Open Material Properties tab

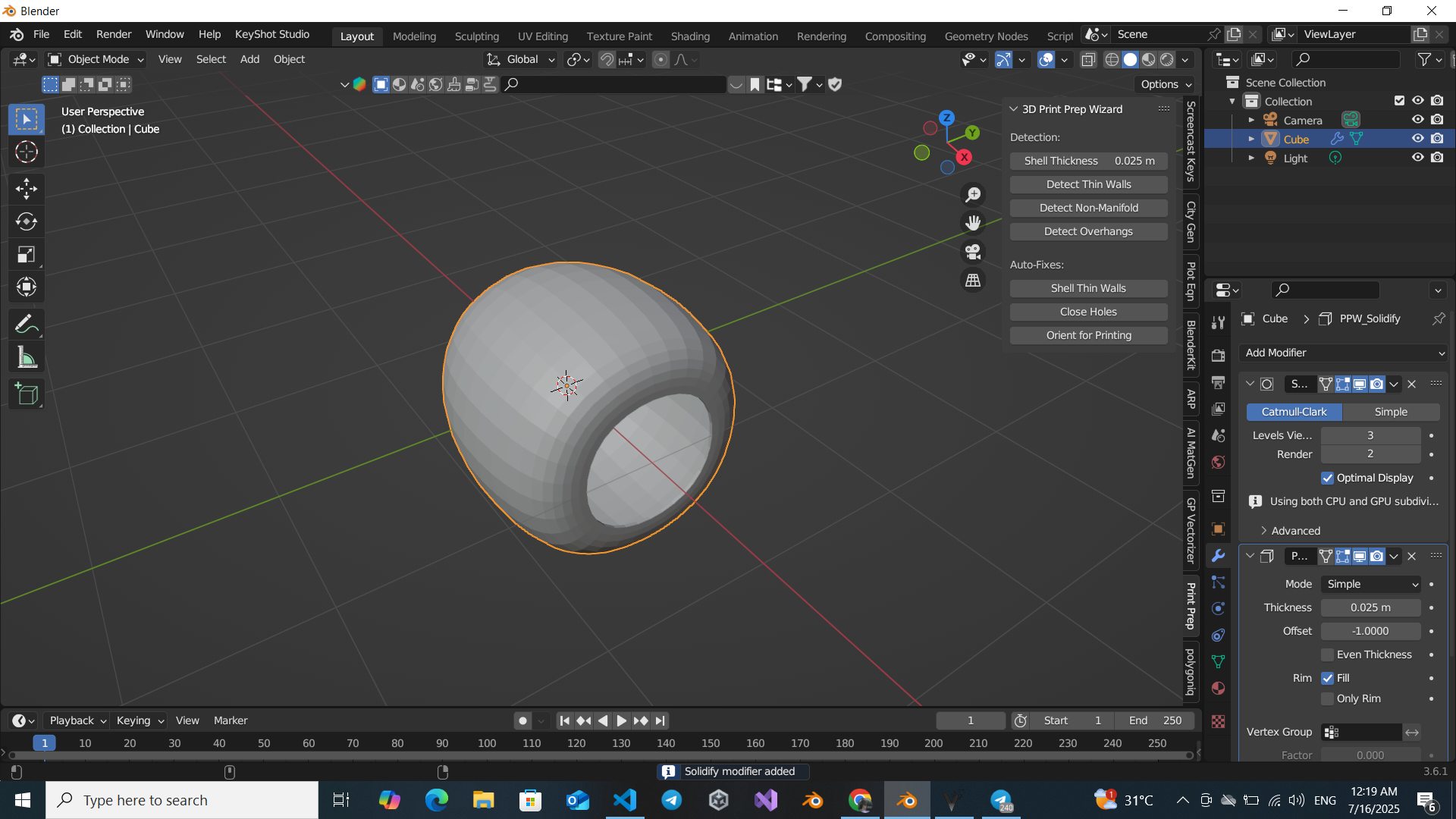[1219, 689]
